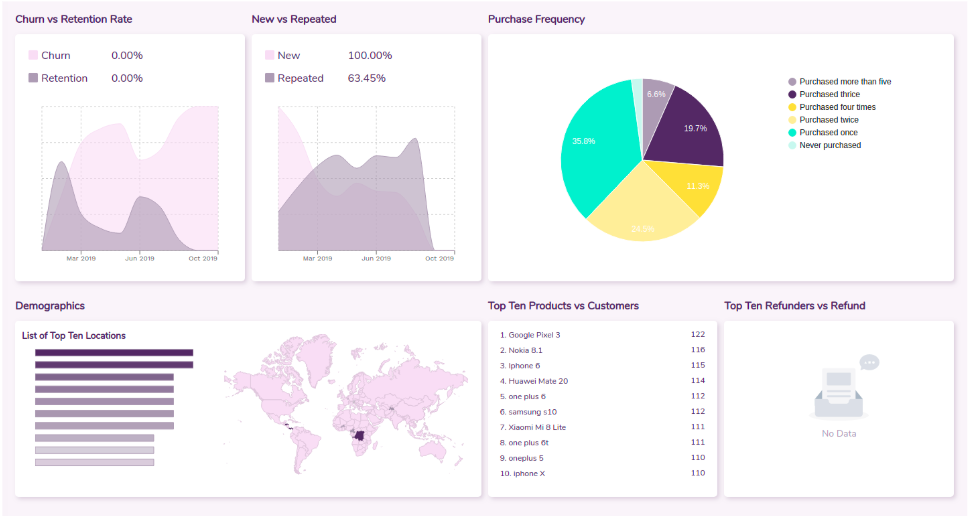This screenshot has height=516, width=968.
Task: Toggle the Never purchased legend series
Action: coord(829,146)
